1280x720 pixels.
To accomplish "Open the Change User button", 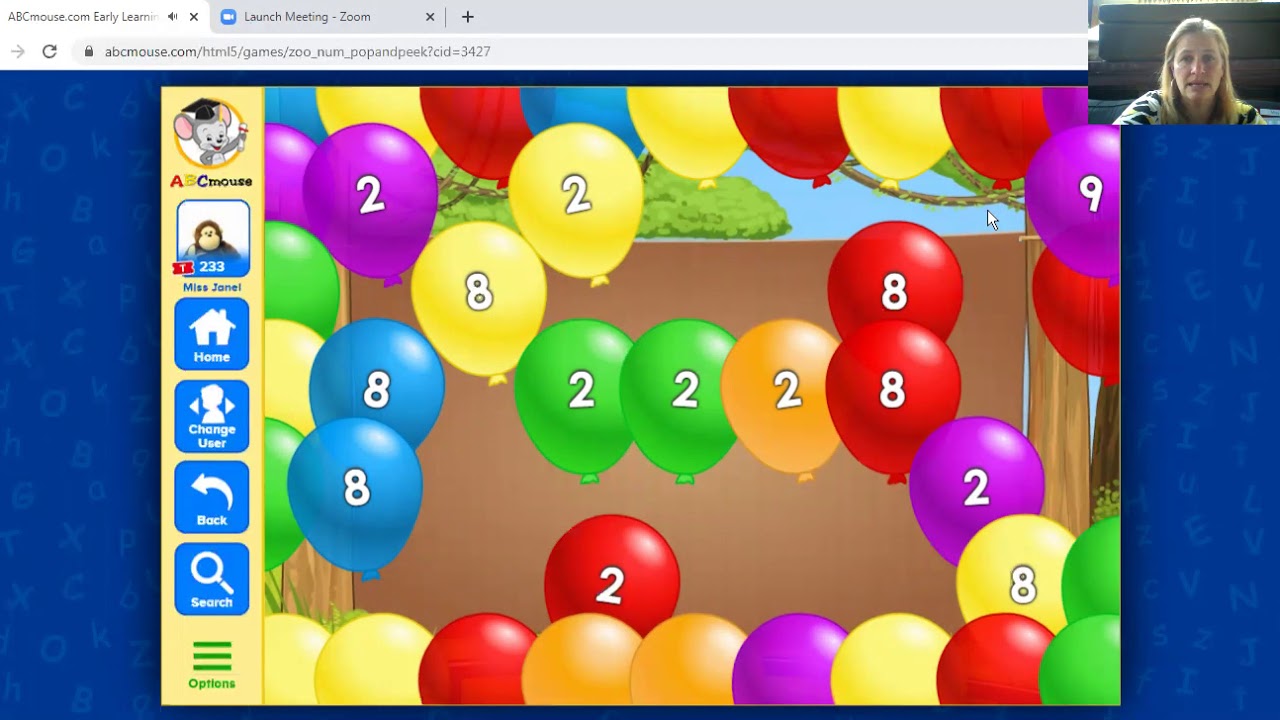I will tap(212, 416).
